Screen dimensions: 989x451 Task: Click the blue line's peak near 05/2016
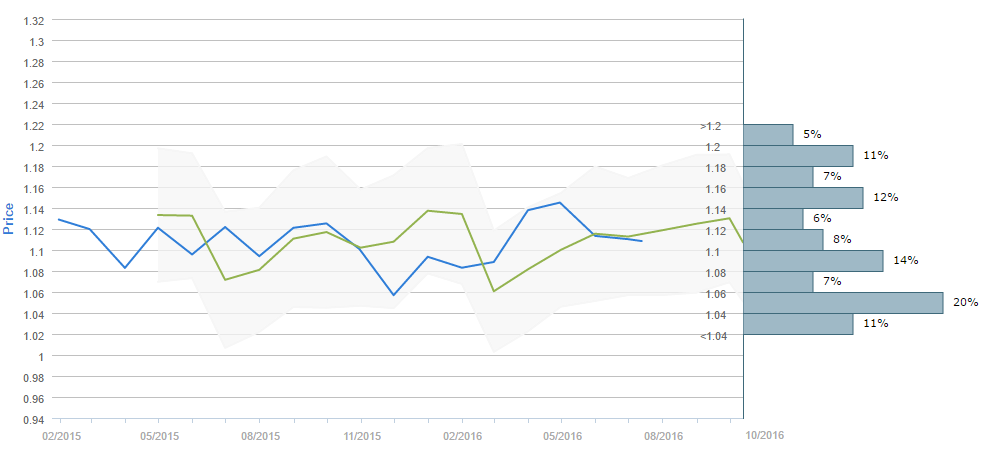coord(560,203)
